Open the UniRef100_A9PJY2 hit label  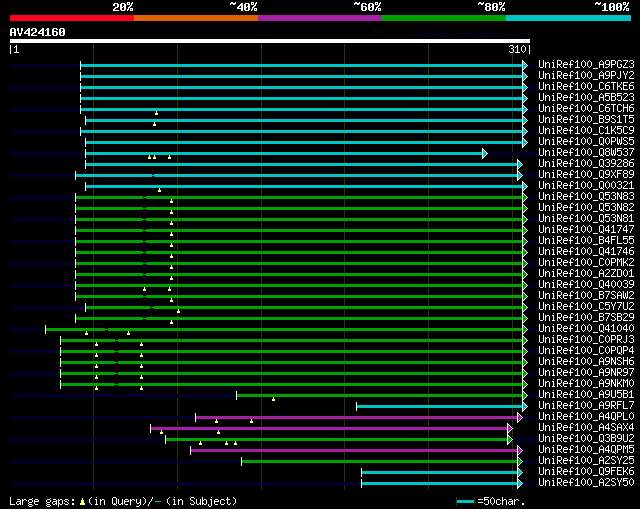click(586, 76)
